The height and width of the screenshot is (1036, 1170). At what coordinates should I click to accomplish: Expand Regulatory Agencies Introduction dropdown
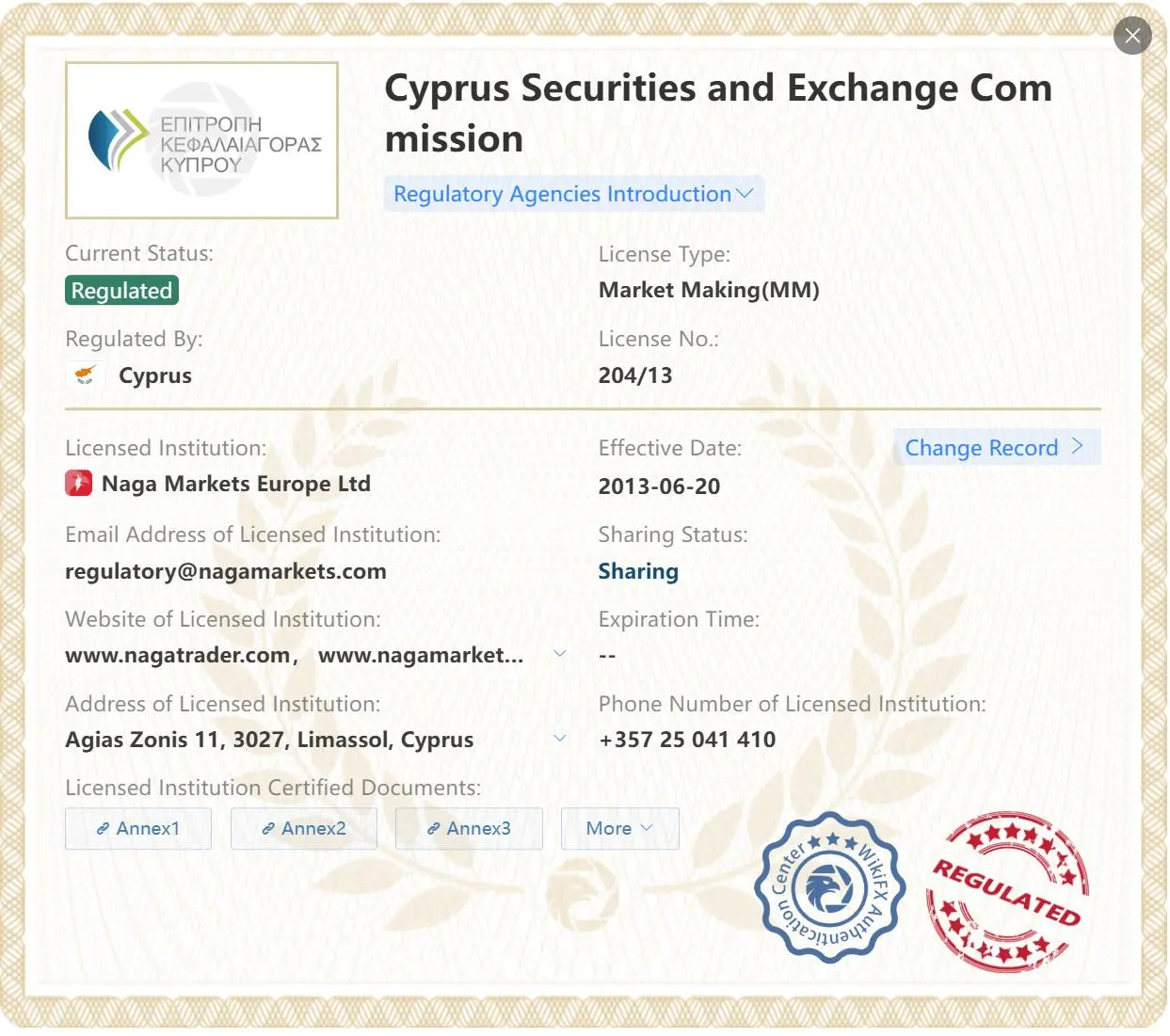[x=573, y=194]
